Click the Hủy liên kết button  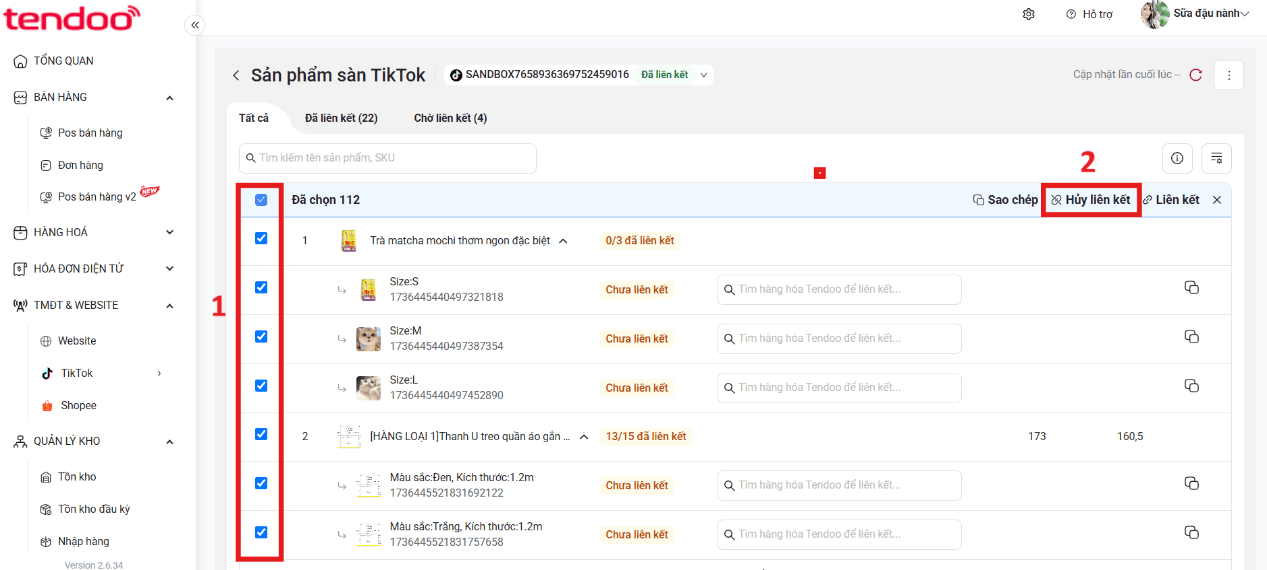pyautogui.click(x=1090, y=200)
